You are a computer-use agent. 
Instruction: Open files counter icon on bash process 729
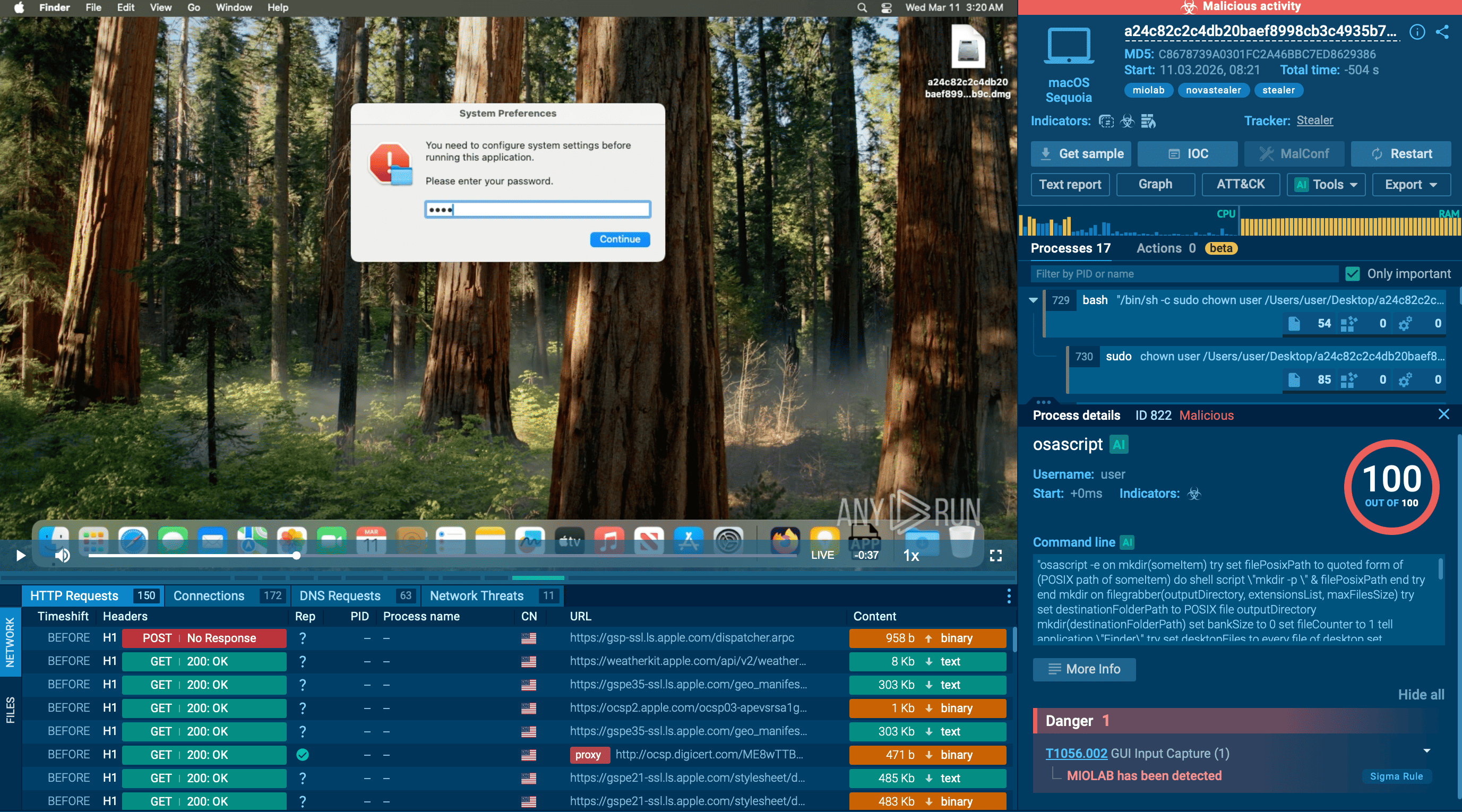pyautogui.click(x=1295, y=323)
